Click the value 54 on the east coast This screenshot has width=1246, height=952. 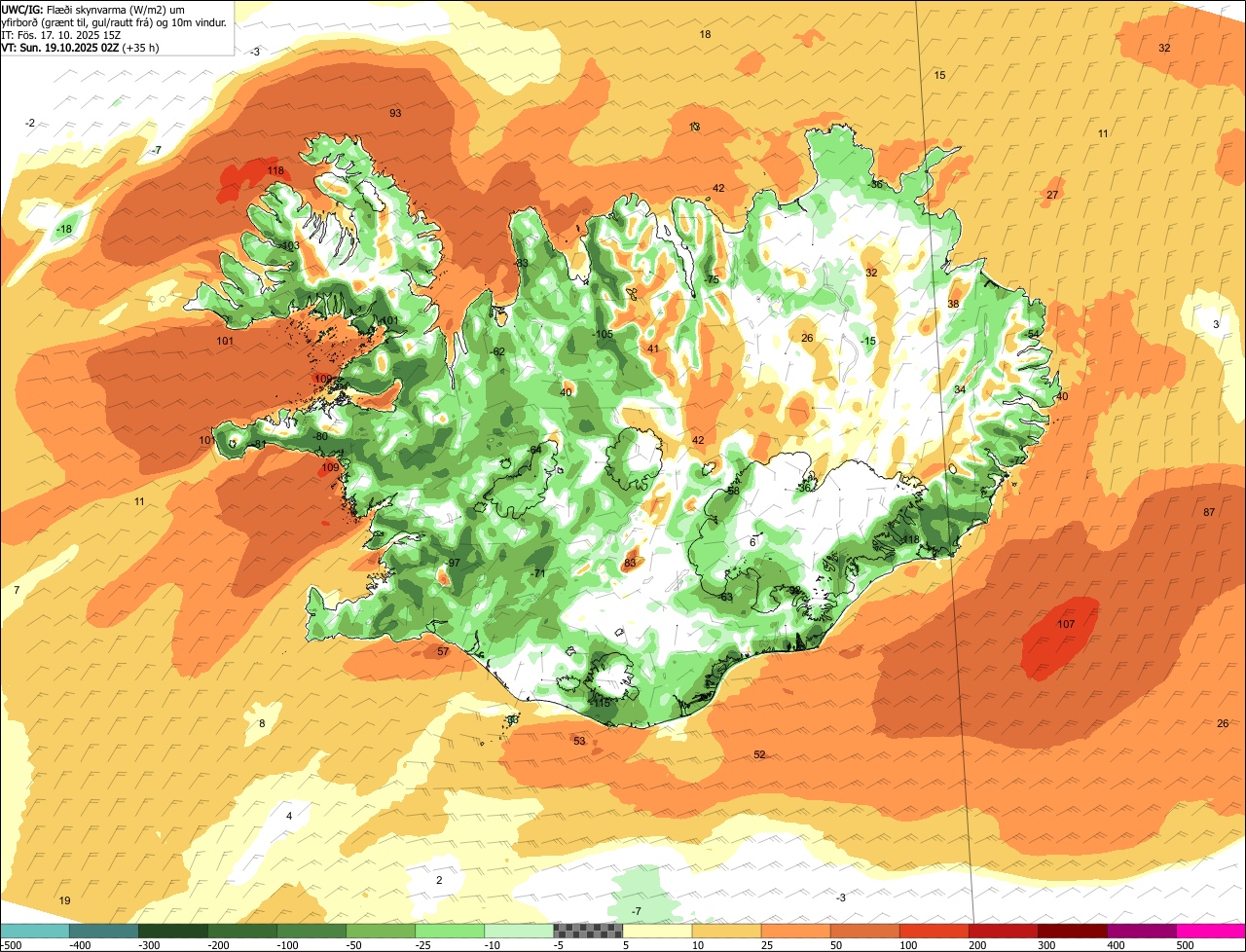coord(1034,334)
